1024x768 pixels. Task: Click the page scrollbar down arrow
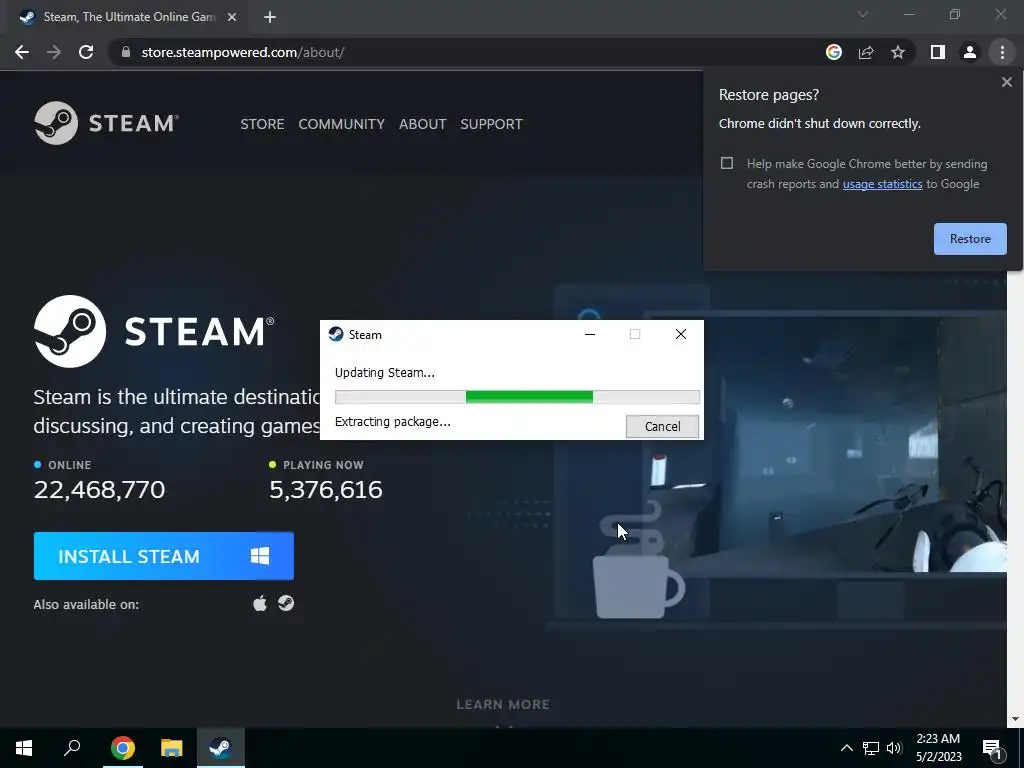point(1015,720)
